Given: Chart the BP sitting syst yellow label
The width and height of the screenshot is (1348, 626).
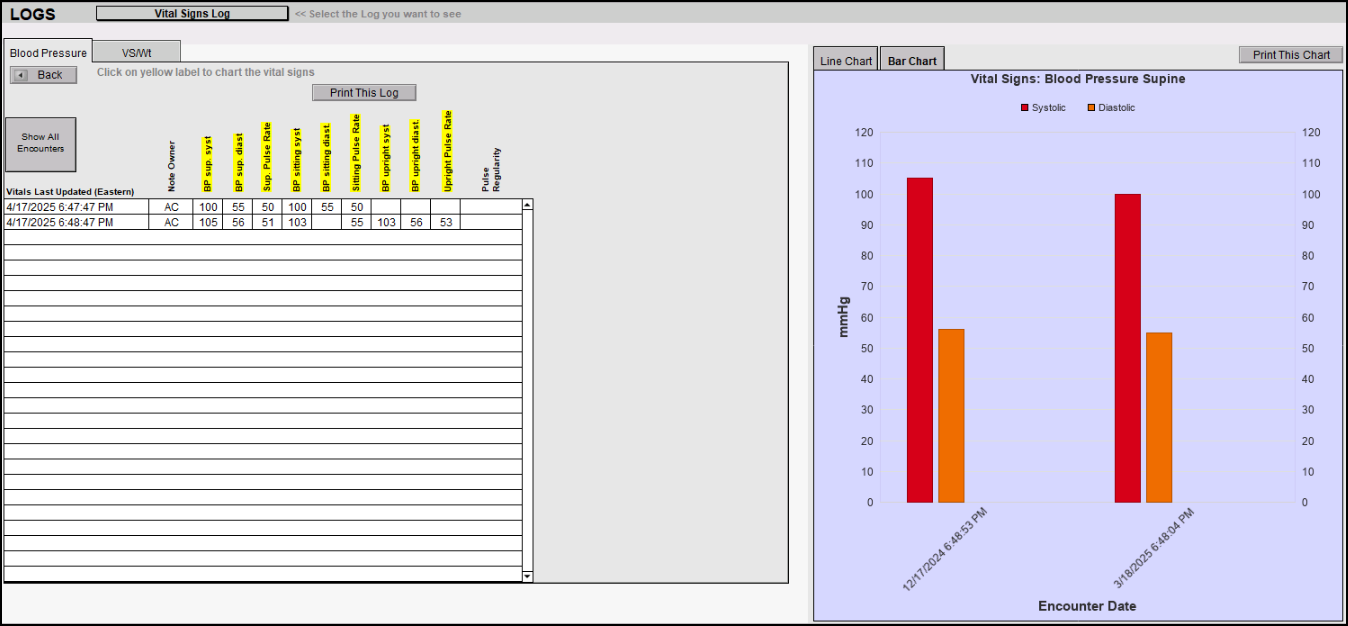Looking at the screenshot, I should point(297,160).
